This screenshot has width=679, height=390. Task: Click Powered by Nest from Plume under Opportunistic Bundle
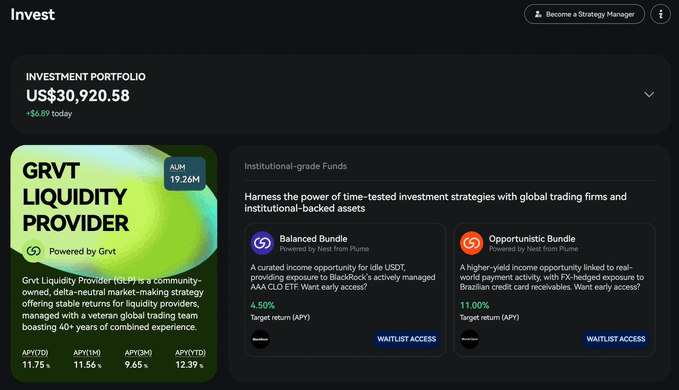pyautogui.click(x=533, y=249)
